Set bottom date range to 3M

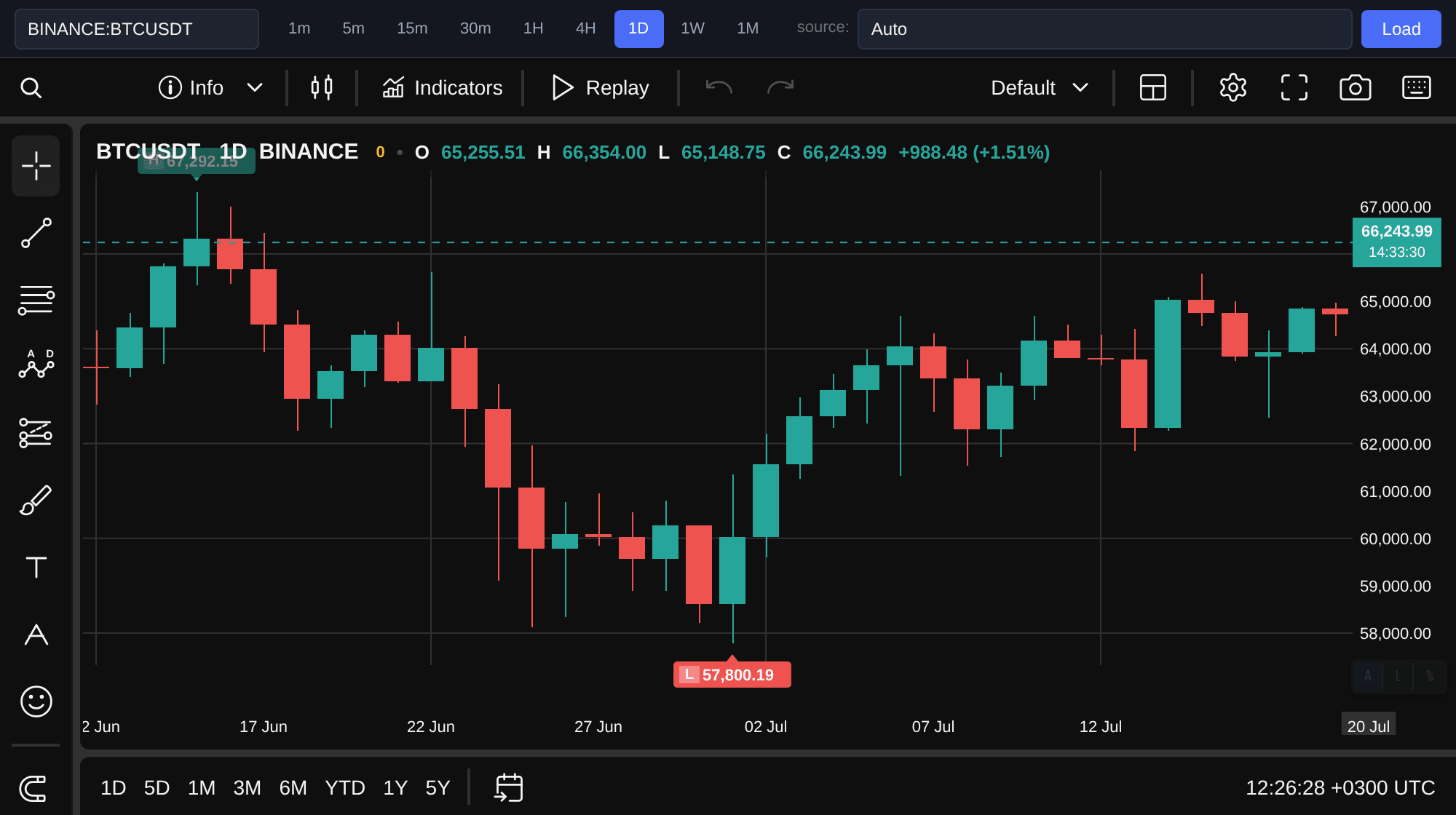[x=247, y=788]
